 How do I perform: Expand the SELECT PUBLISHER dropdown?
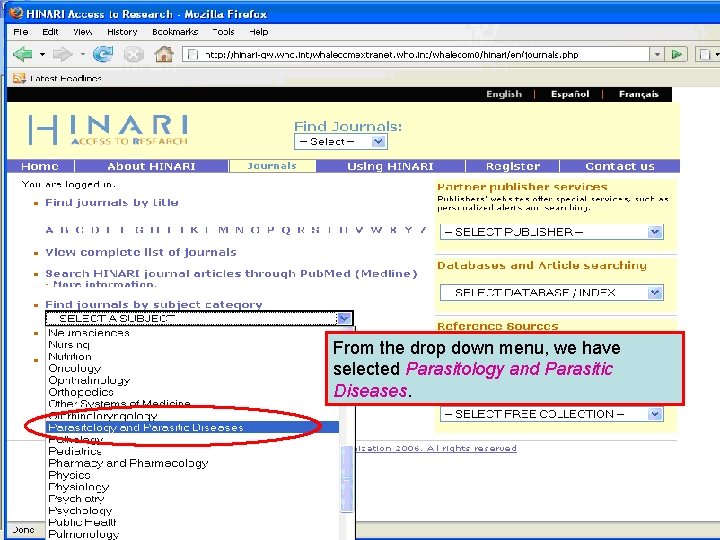[x=551, y=232]
